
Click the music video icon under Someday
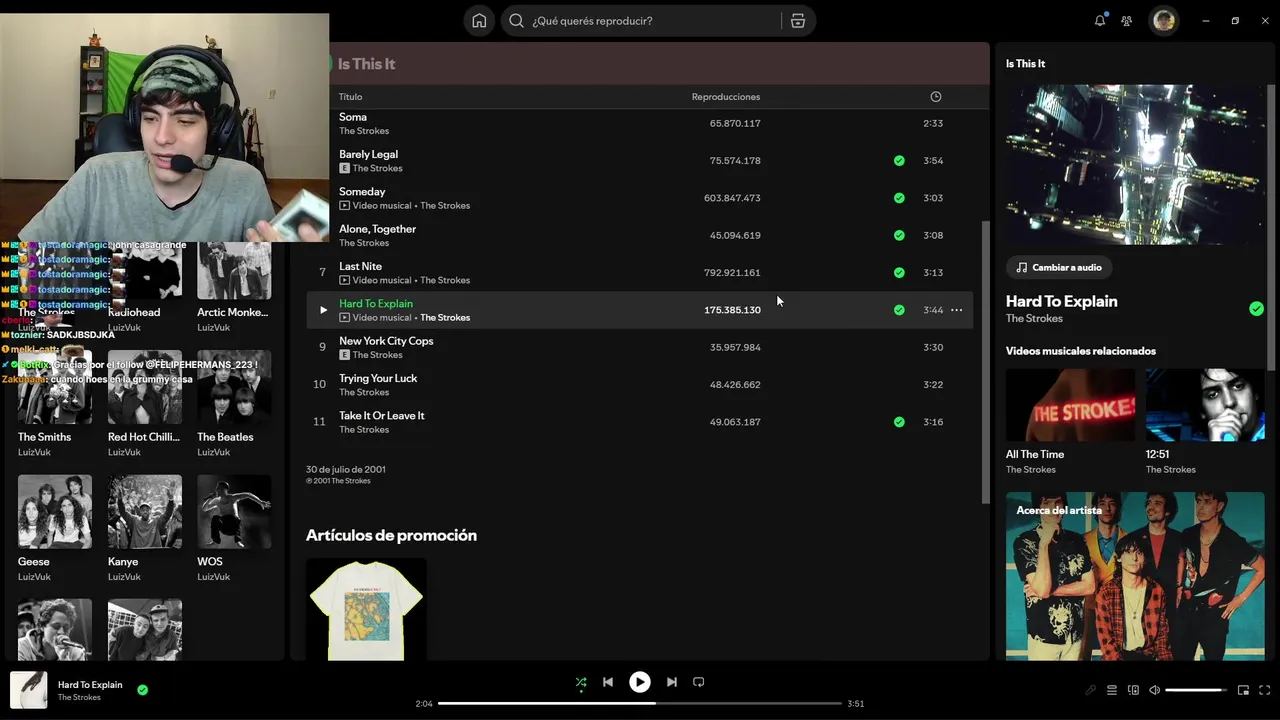tap(344, 206)
